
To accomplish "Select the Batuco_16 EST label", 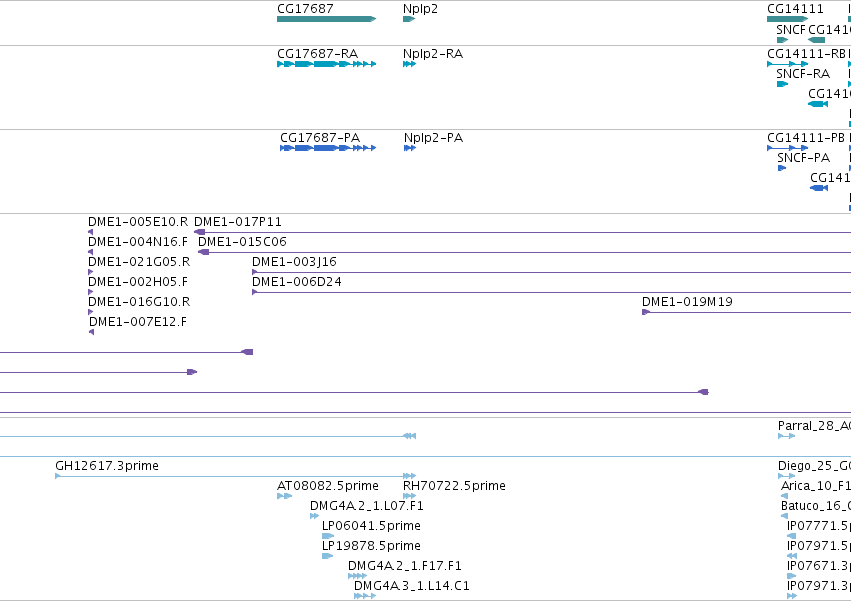I will tap(816, 507).
